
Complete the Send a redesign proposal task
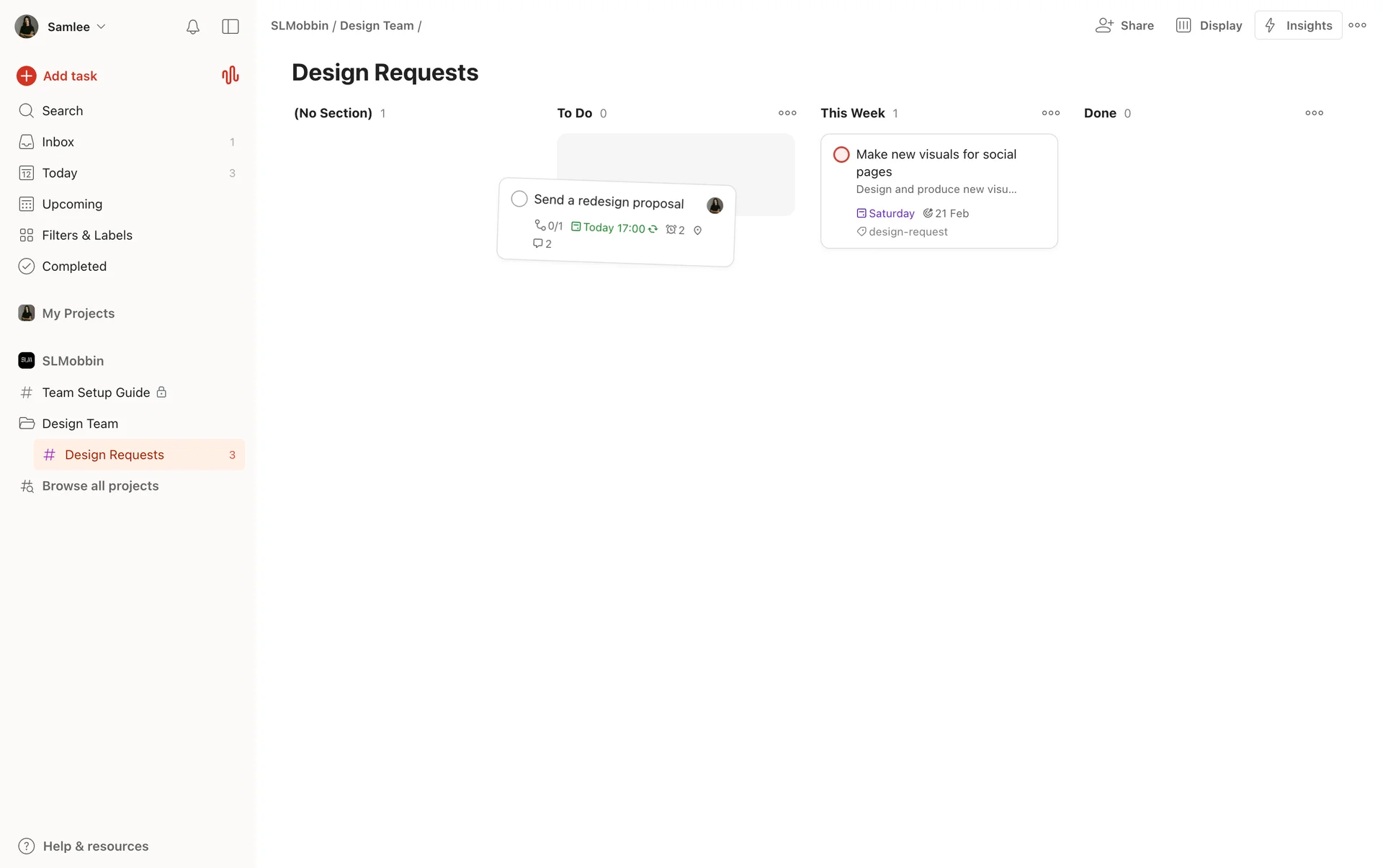point(519,199)
